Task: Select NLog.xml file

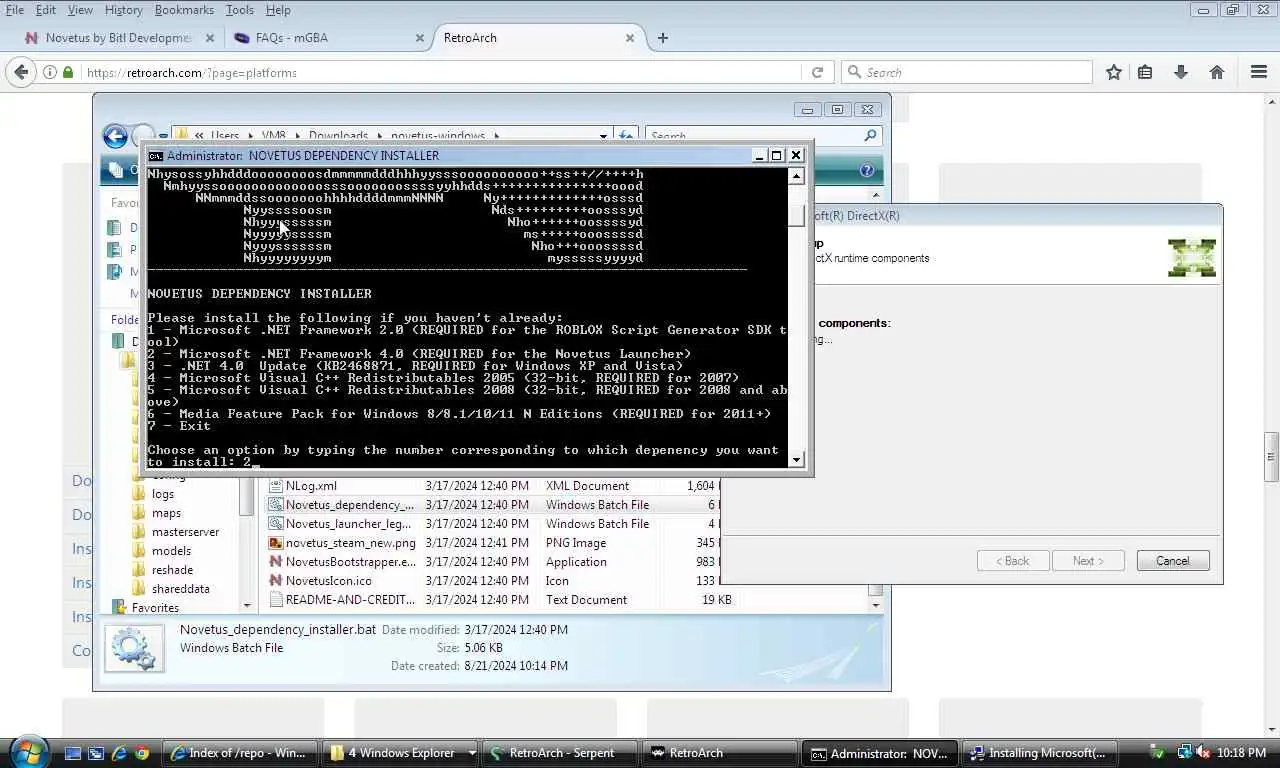Action: coord(311,486)
